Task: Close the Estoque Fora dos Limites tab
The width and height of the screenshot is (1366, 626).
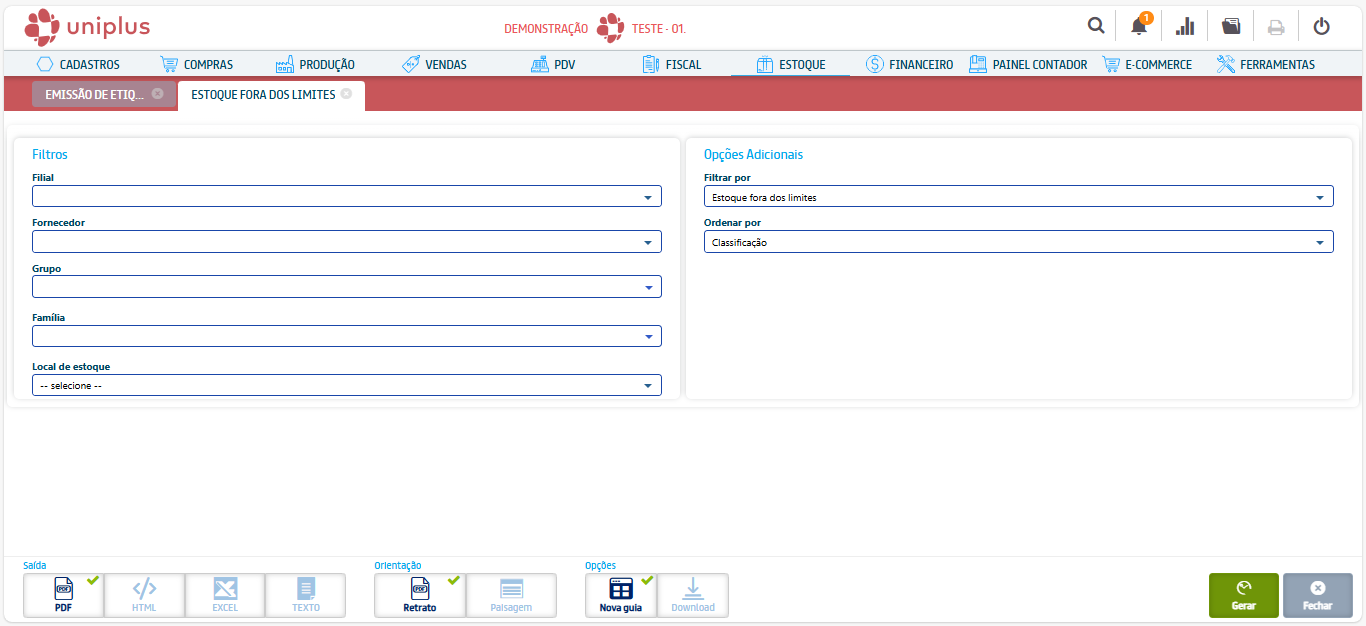Action: click(346, 94)
